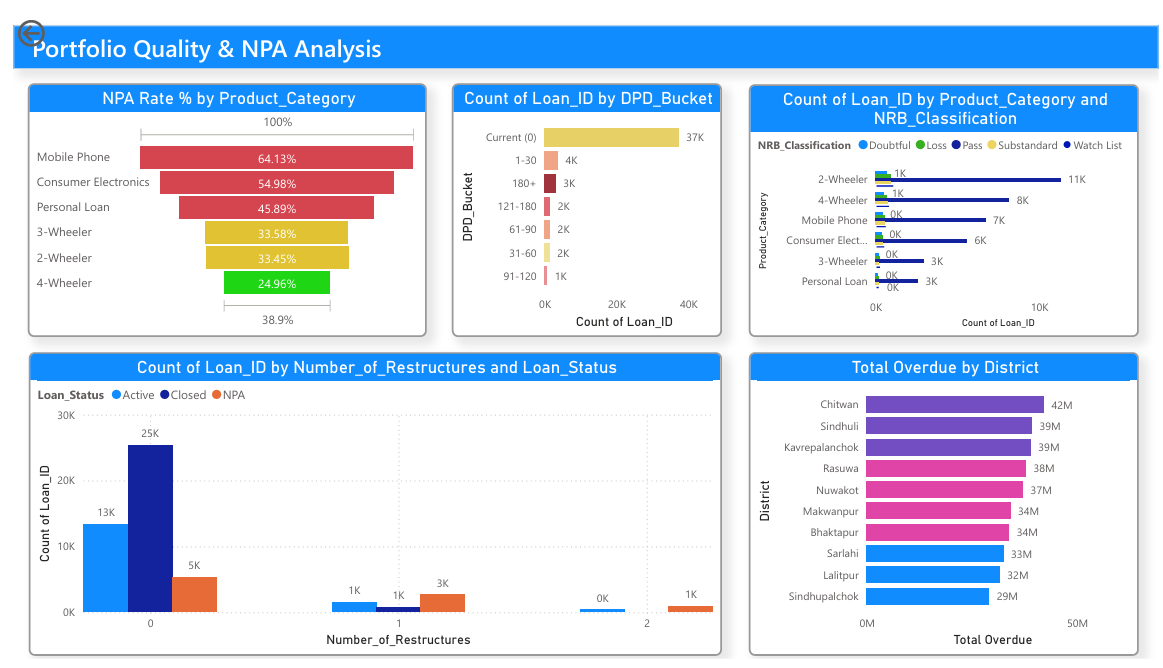Select Closed loan status legend item
1163x668 pixels.
coord(183,395)
